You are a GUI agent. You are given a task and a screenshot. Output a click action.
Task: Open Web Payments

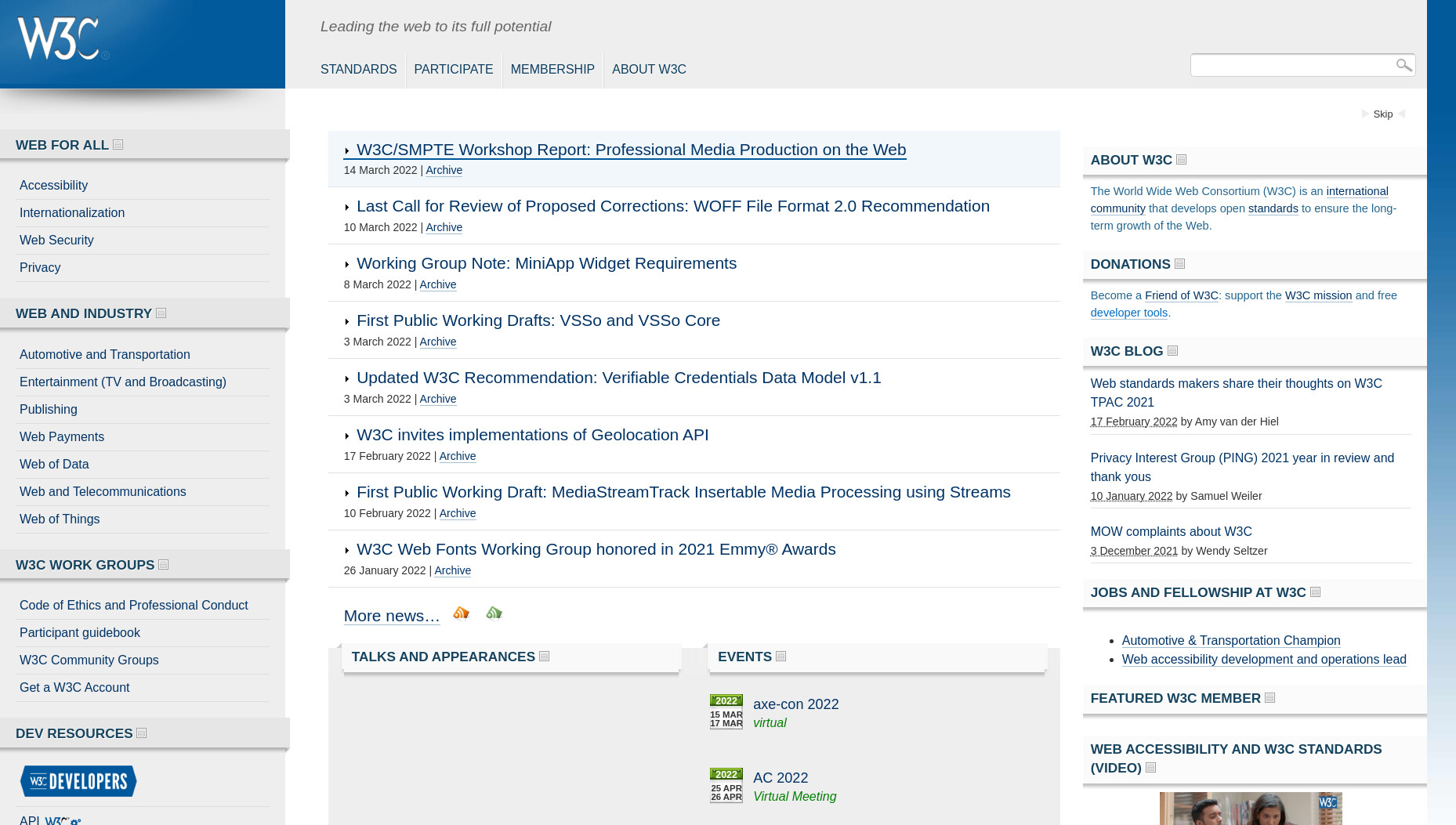(x=62, y=437)
